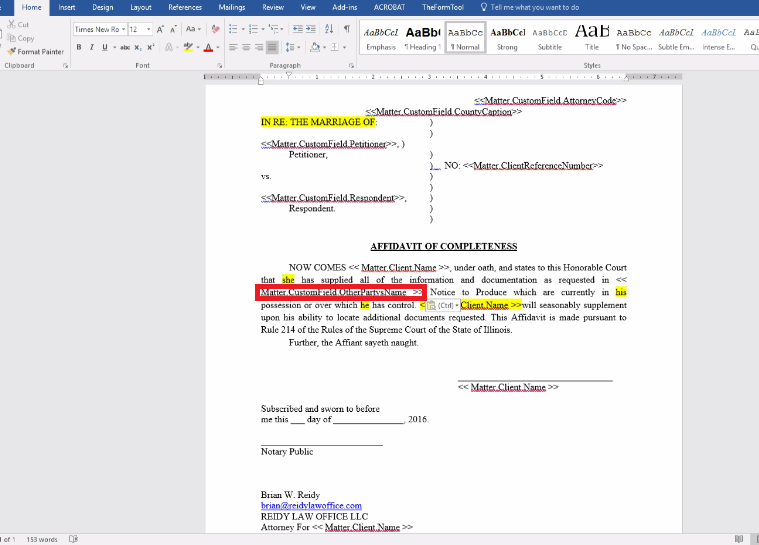Activate the Format Painter tool

pos(35,51)
